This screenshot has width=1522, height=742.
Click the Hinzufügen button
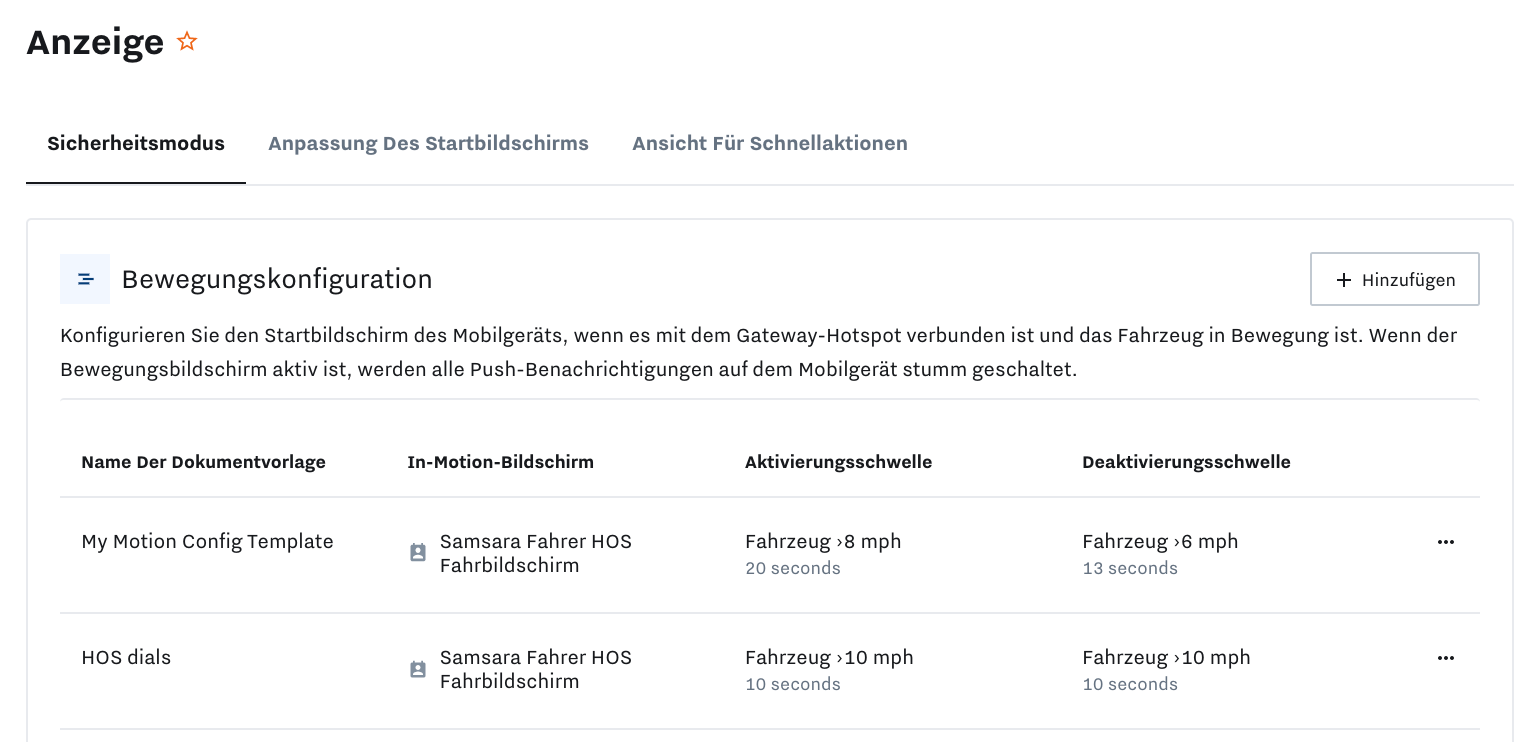1394,279
